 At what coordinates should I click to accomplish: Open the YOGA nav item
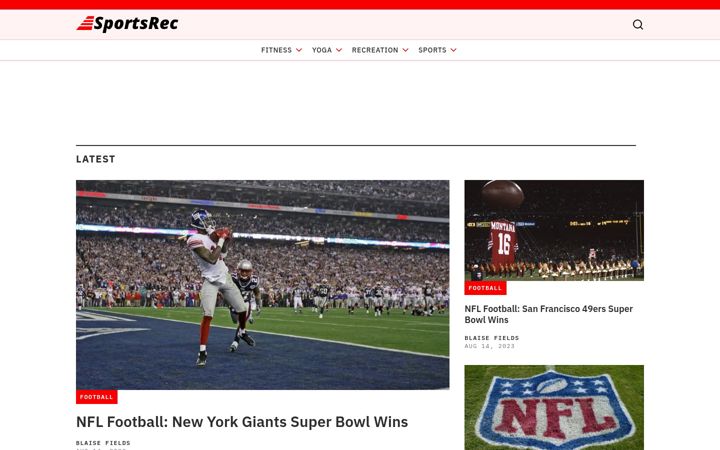click(321, 50)
